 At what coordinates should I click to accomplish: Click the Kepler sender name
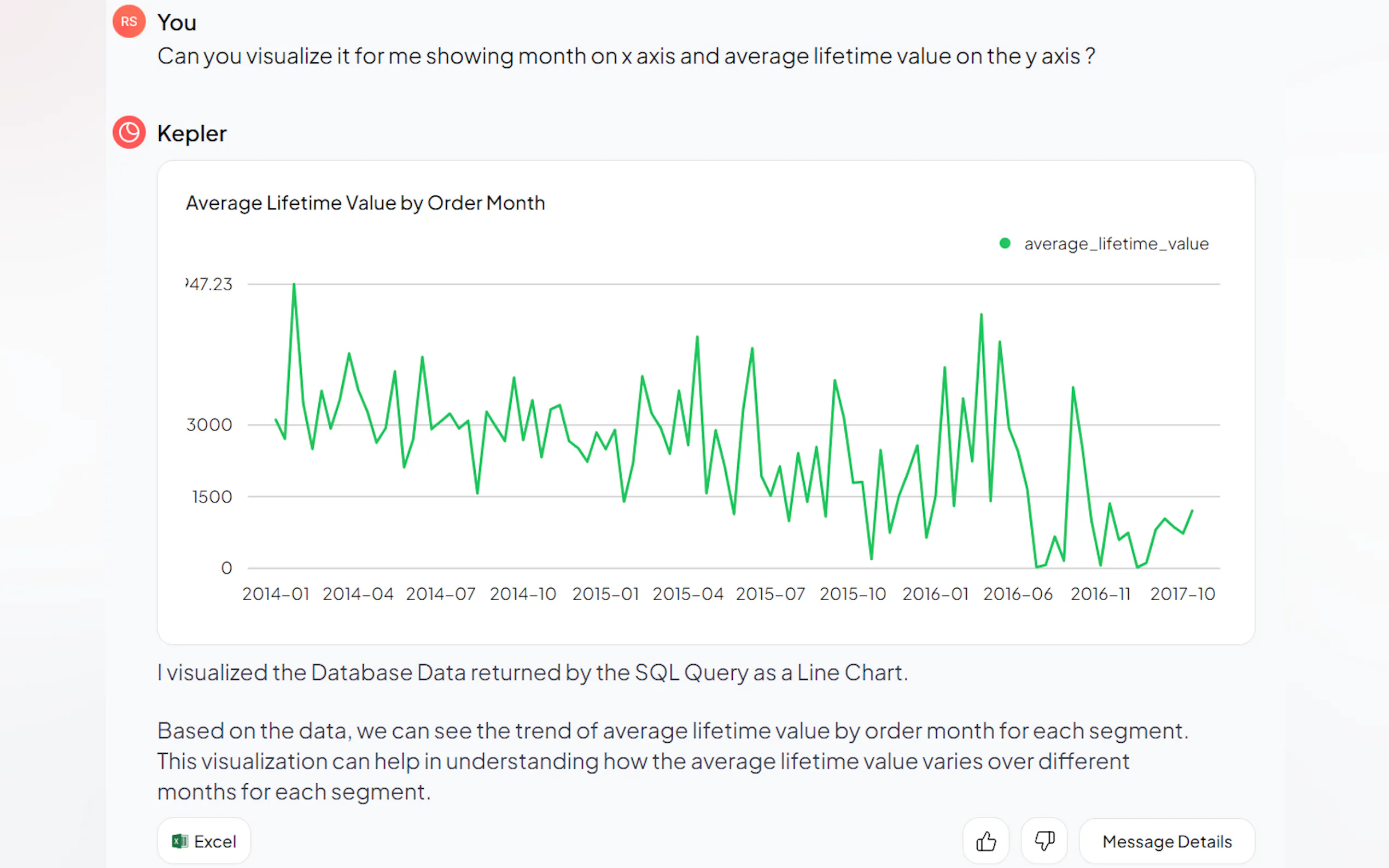coord(192,133)
